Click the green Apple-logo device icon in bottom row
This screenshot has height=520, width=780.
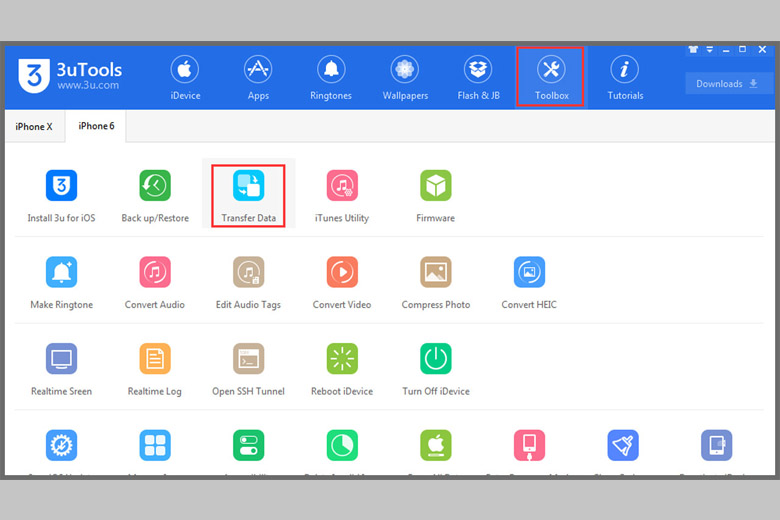pos(435,445)
